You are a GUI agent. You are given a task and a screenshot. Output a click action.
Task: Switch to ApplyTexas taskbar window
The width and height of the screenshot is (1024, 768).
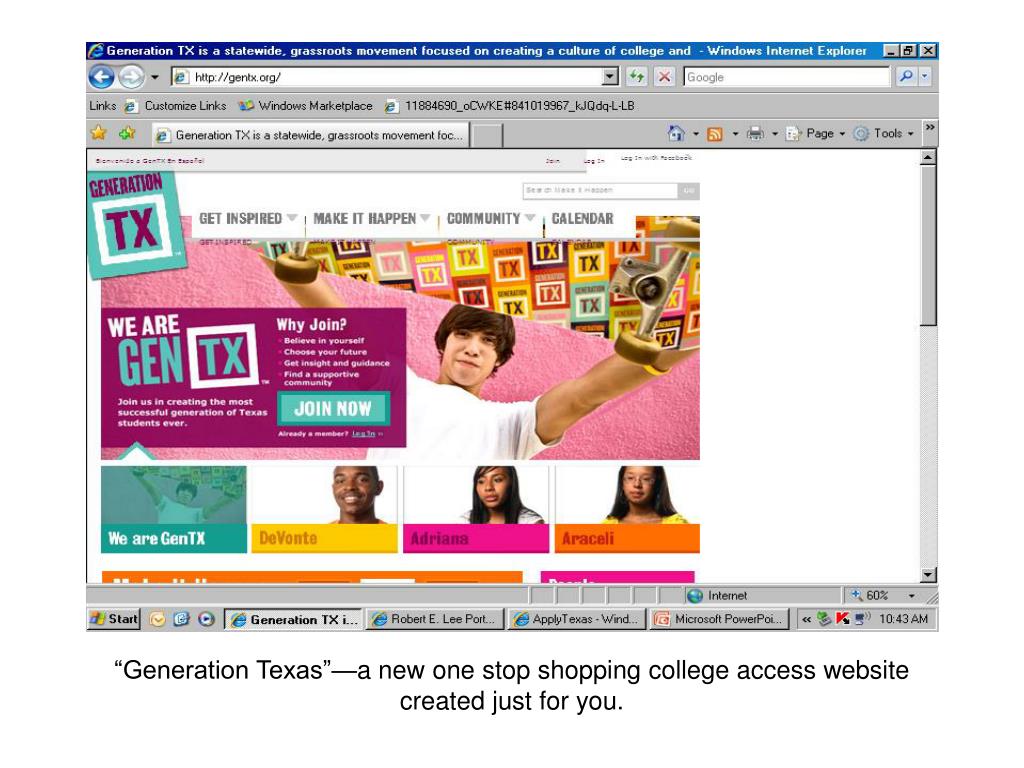point(577,619)
